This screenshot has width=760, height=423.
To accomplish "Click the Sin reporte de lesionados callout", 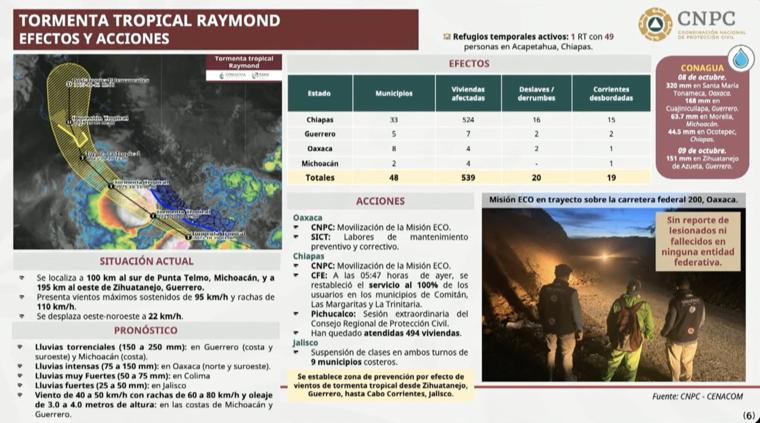I will pyautogui.click(x=697, y=241).
